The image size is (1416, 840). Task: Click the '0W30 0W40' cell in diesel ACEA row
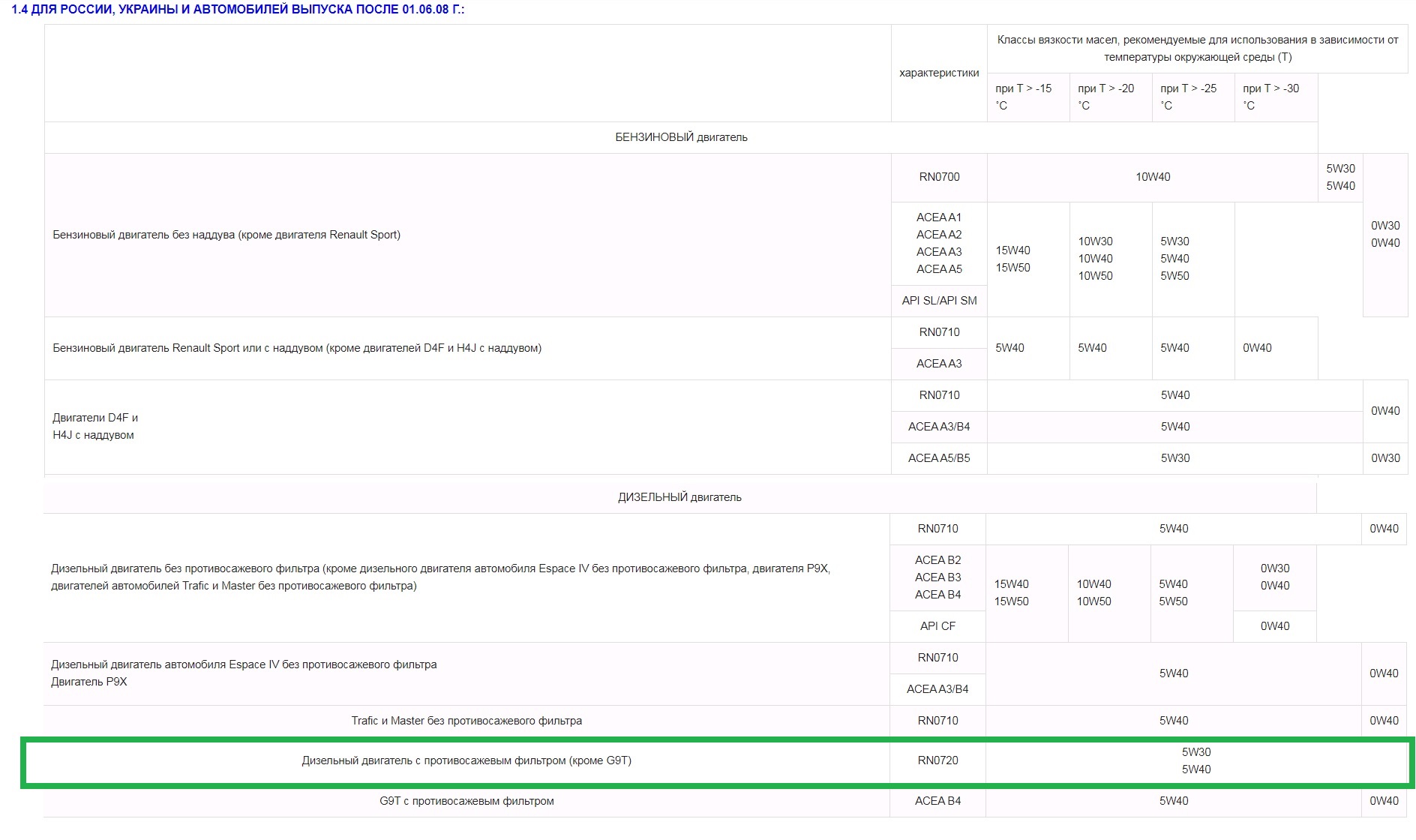click(x=1275, y=577)
